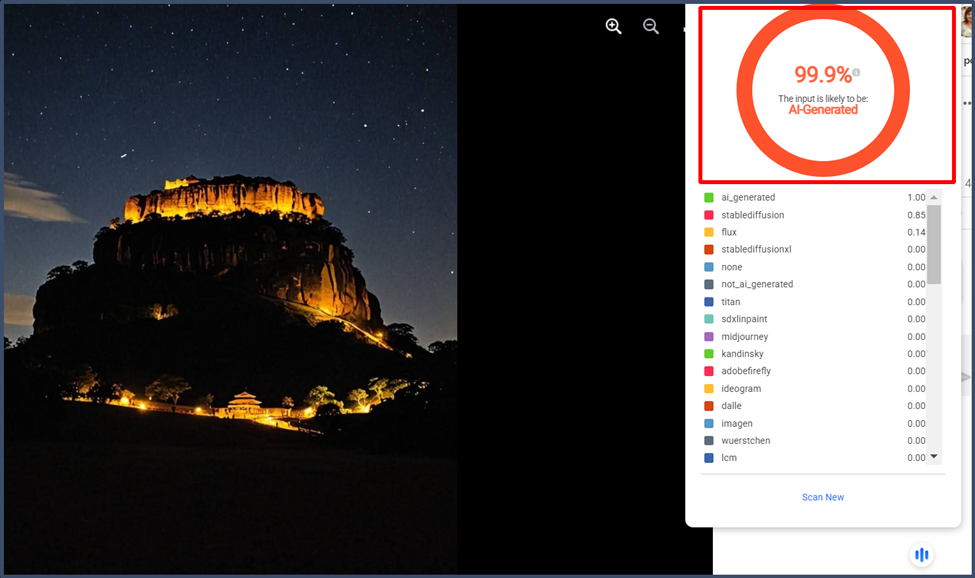Click the zoom in magnifier icon
Image resolution: width=975 pixels, height=578 pixels.
(x=613, y=26)
